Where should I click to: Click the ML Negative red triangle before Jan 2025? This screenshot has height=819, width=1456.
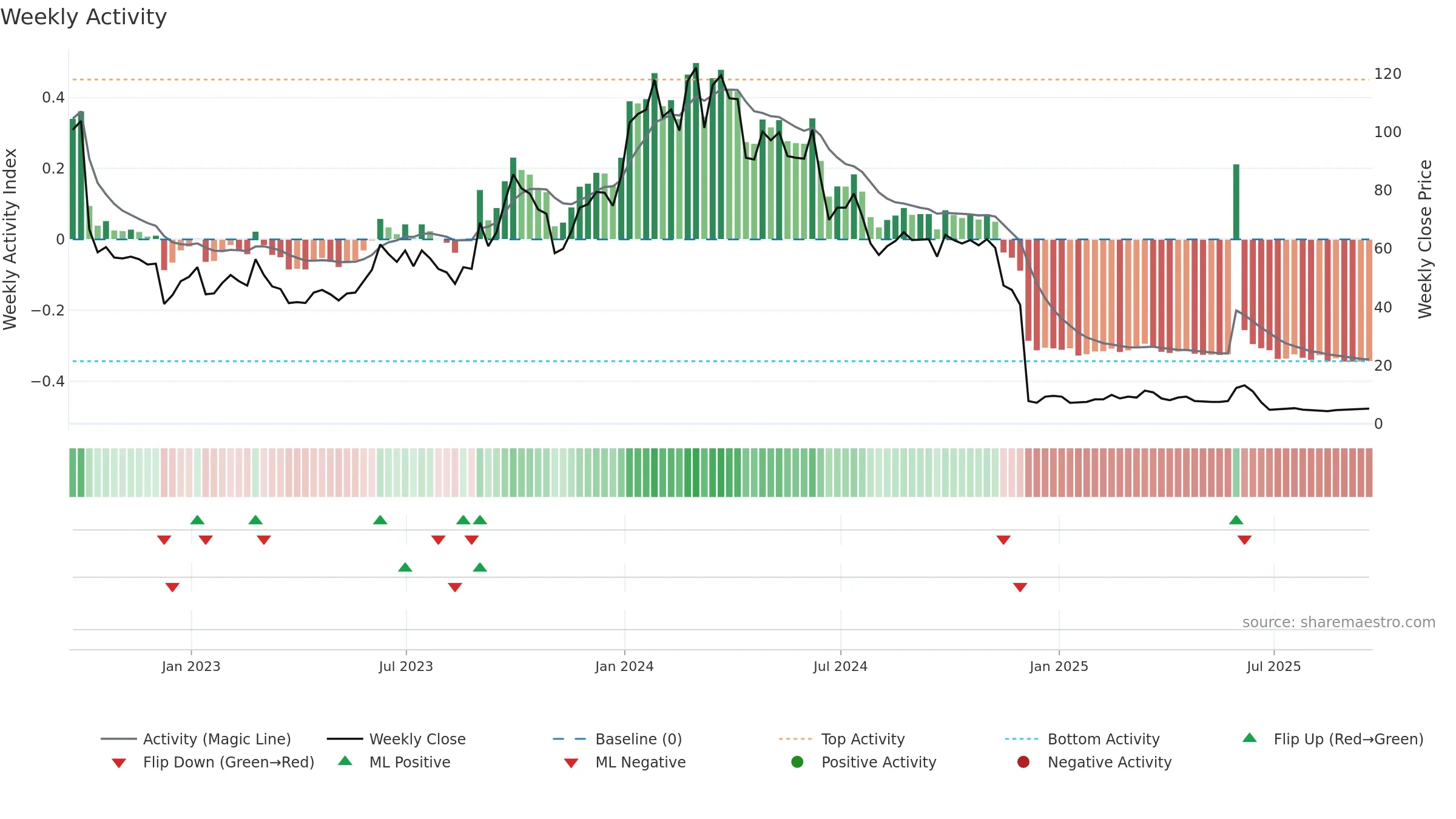(1020, 587)
